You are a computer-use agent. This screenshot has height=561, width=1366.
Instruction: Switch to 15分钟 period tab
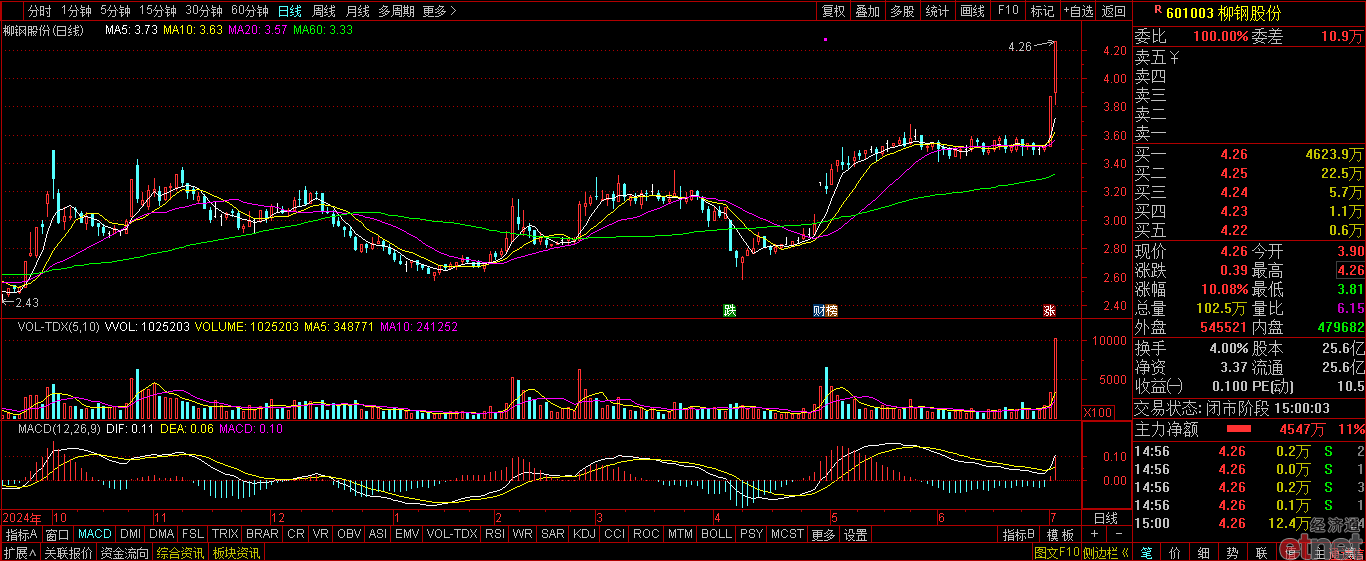pyautogui.click(x=158, y=11)
